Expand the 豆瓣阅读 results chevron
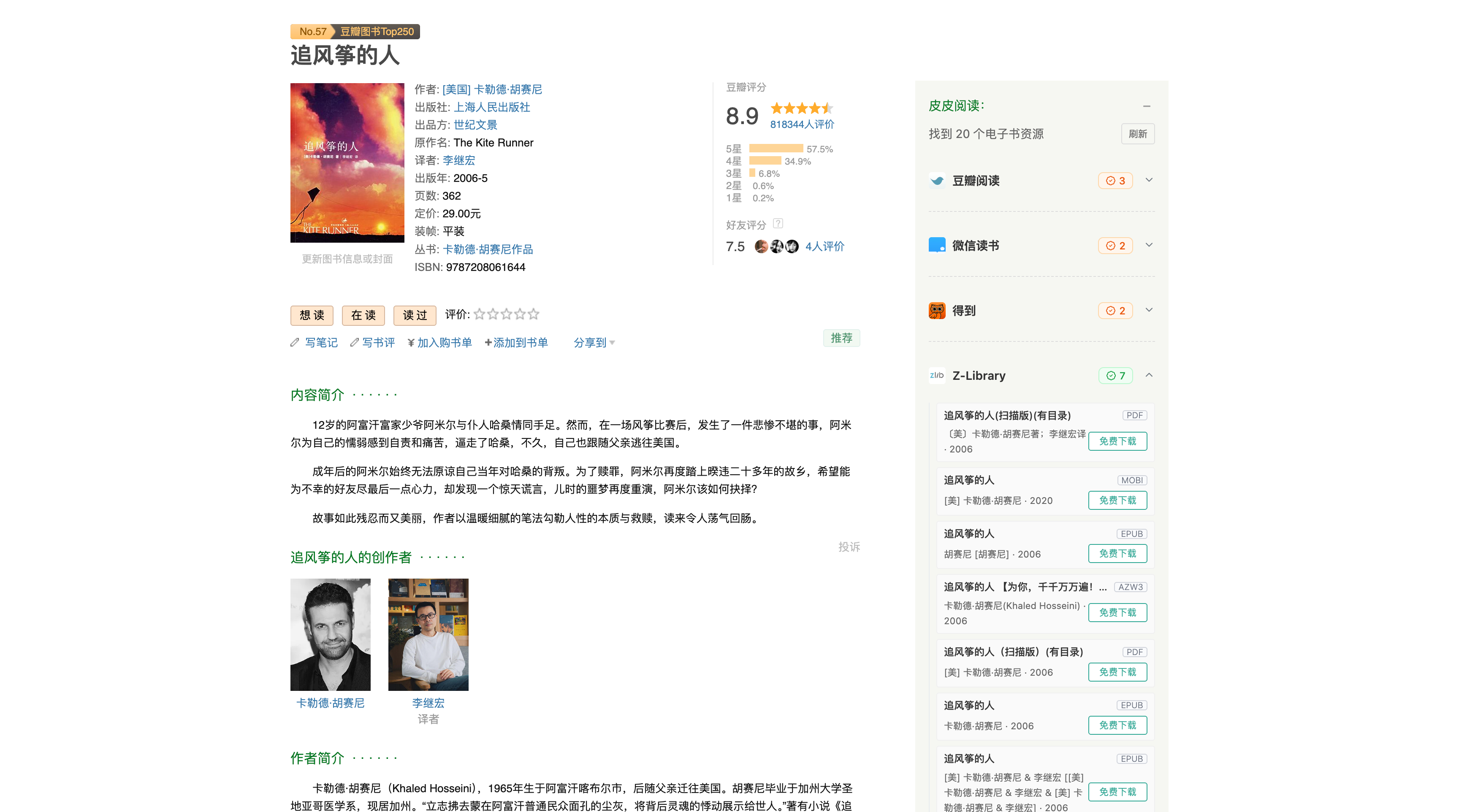This screenshot has height=812, width=1459. click(x=1149, y=180)
